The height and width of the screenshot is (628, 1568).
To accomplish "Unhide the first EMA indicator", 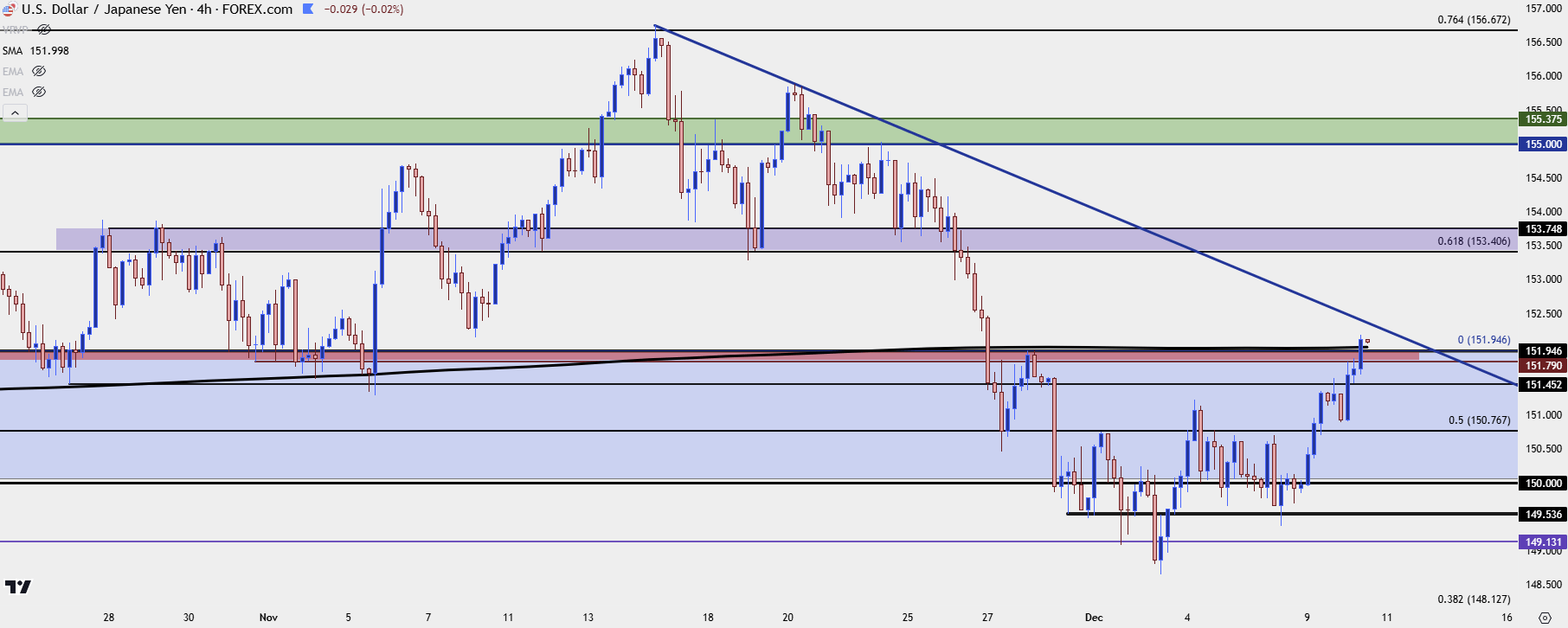I will [x=39, y=71].
